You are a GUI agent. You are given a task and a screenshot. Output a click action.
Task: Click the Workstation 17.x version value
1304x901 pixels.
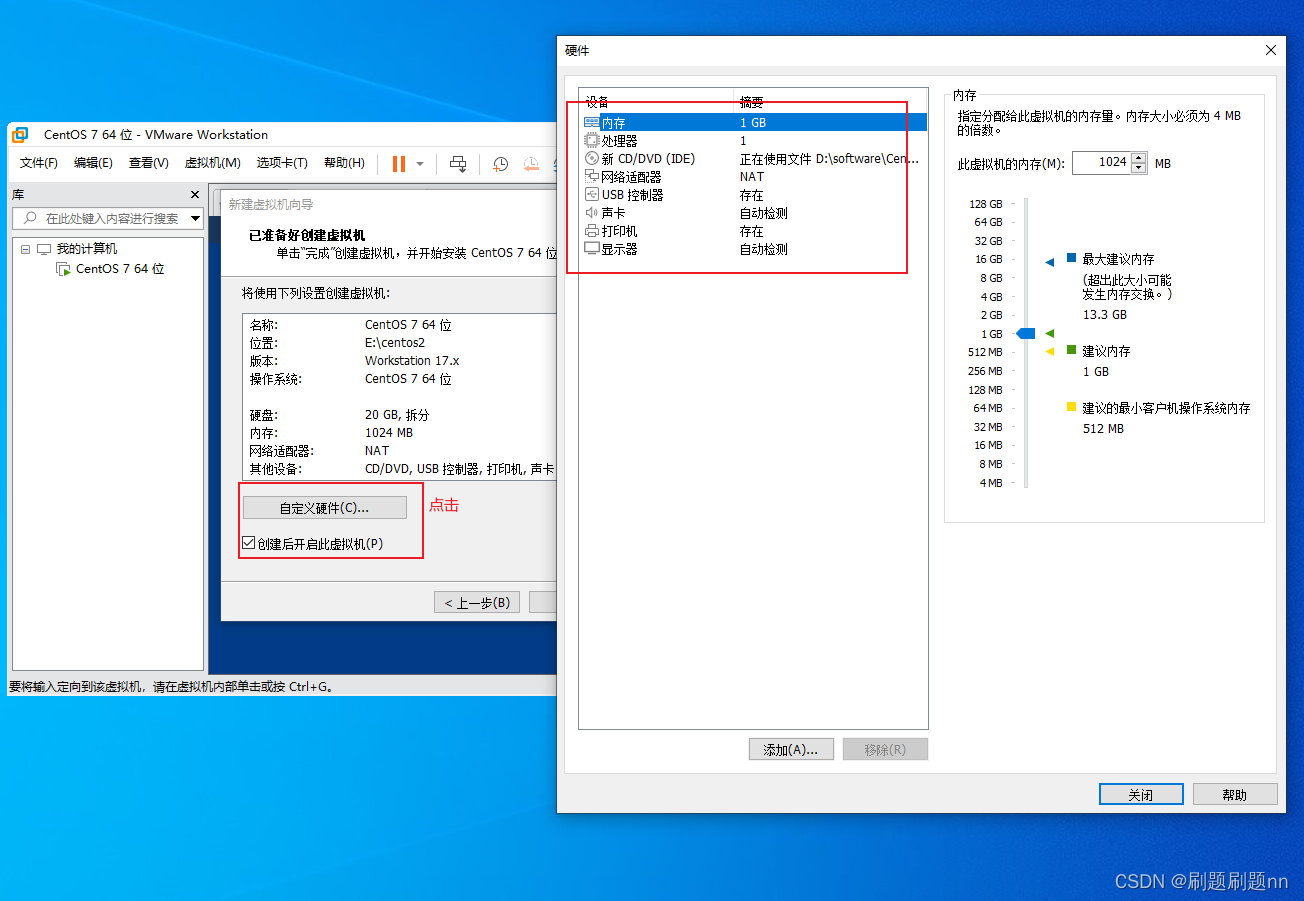click(x=412, y=361)
